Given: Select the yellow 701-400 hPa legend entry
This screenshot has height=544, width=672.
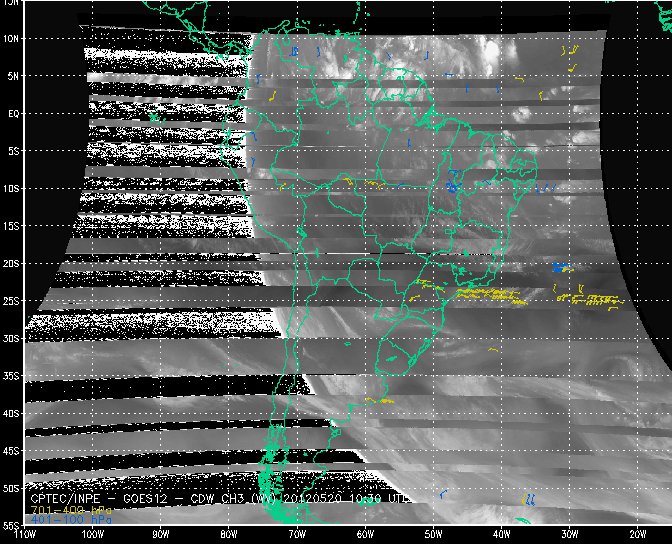Looking at the screenshot, I should tap(71, 510).
